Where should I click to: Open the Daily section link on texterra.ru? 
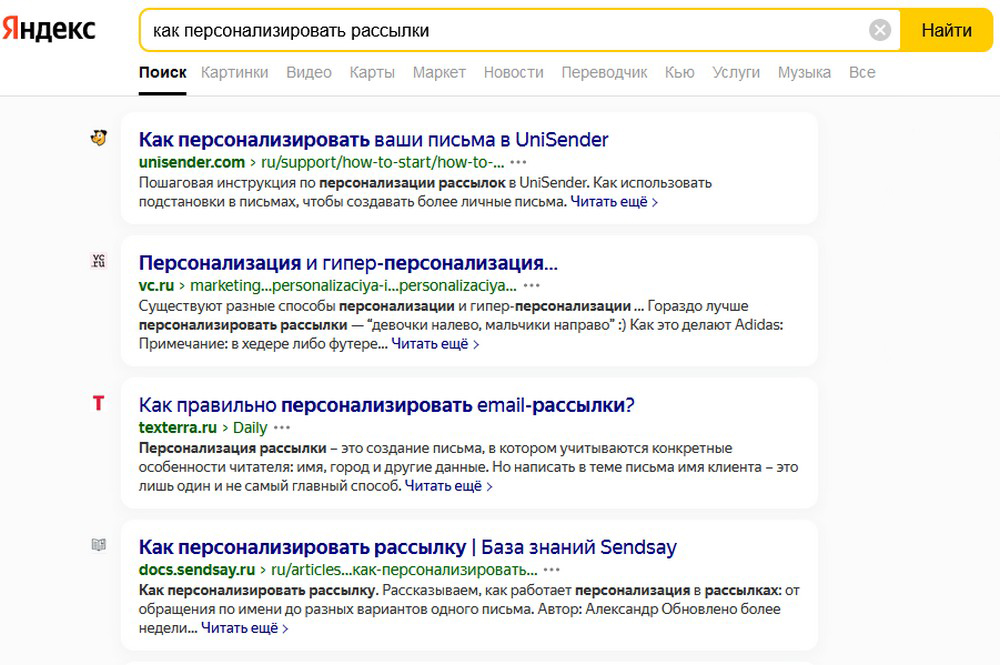click(x=250, y=427)
